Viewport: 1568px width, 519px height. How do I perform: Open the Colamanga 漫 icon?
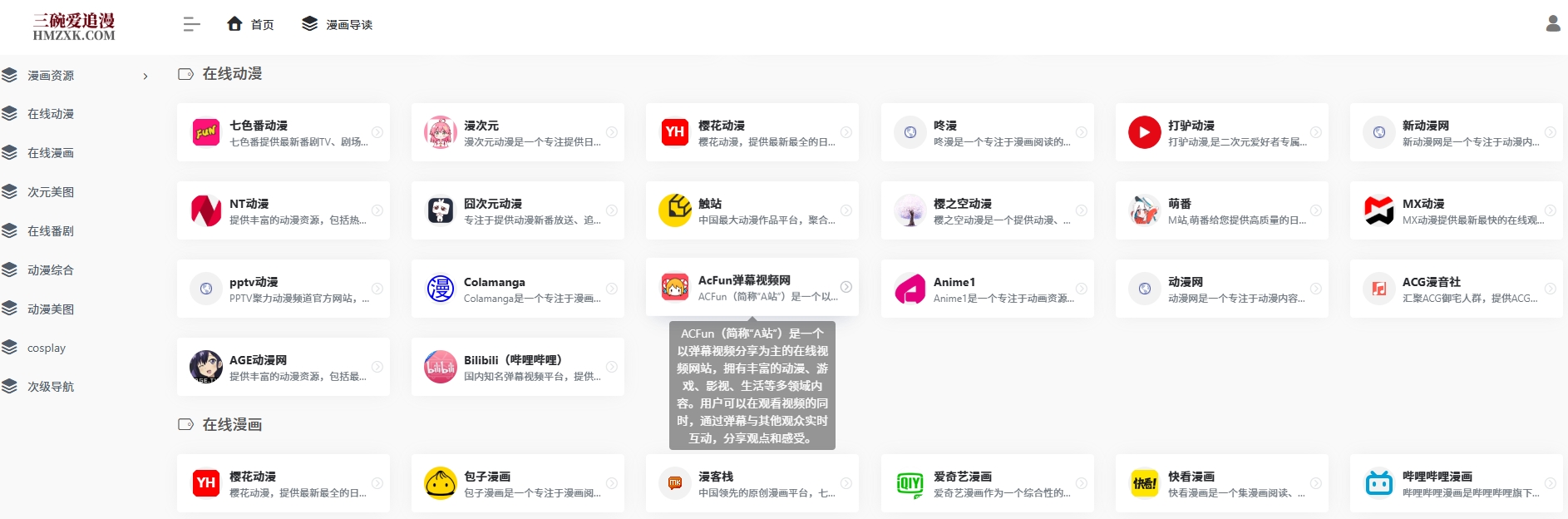tap(441, 289)
